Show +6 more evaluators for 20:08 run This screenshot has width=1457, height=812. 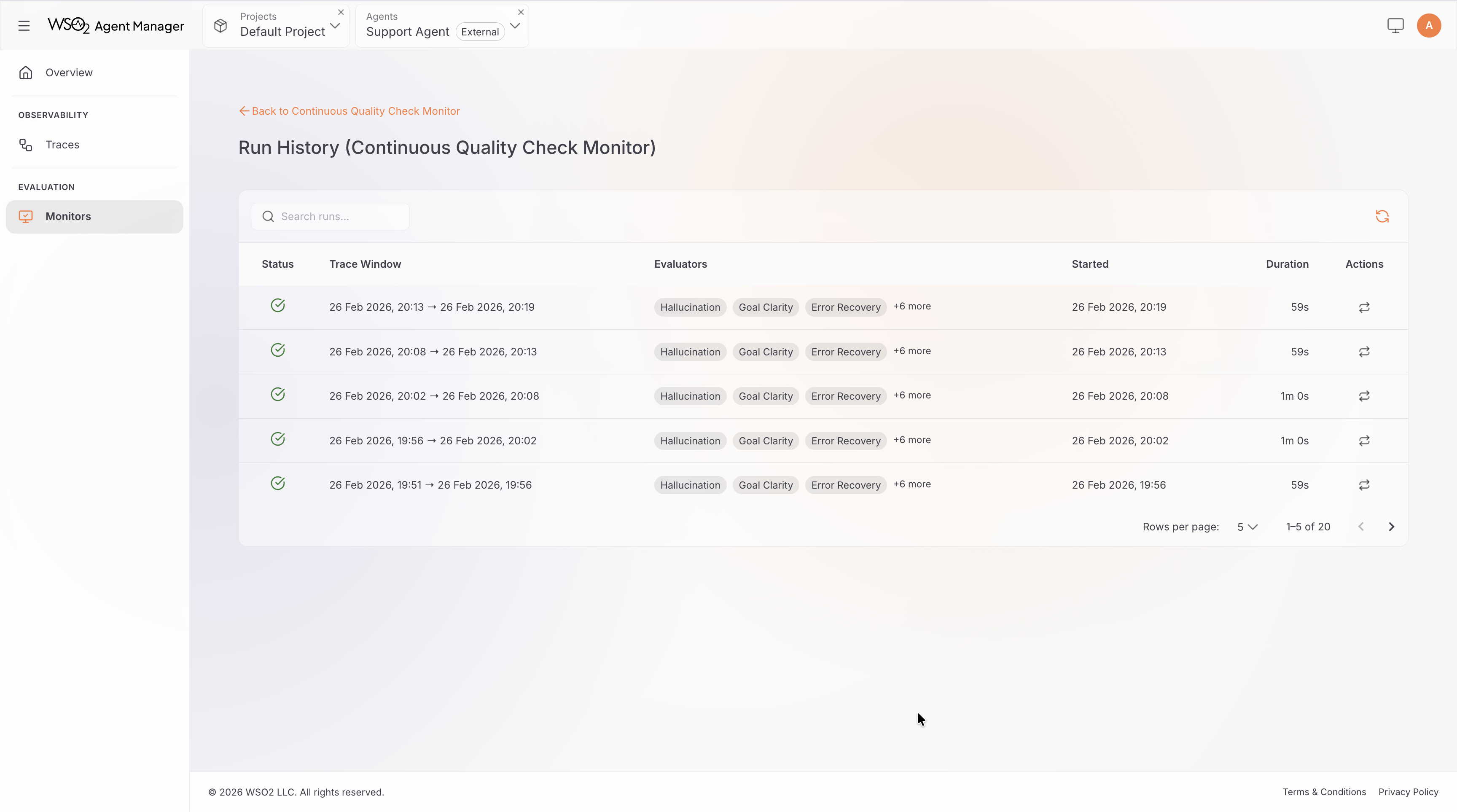[x=912, y=395]
